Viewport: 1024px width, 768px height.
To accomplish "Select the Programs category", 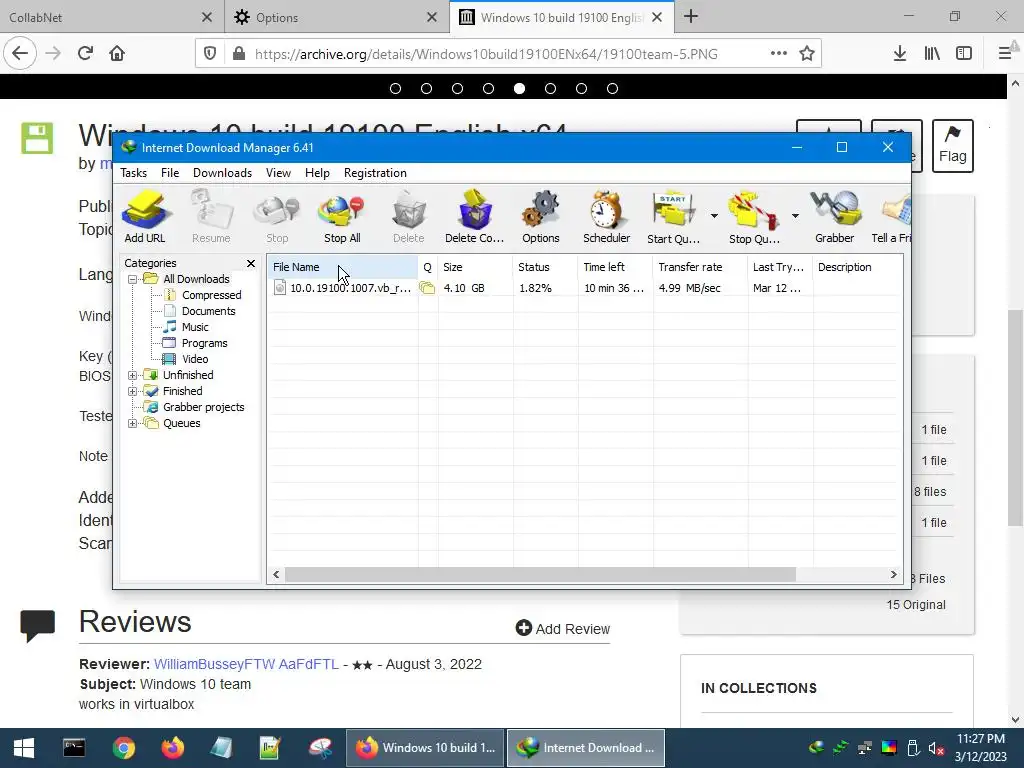I will (204, 343).
